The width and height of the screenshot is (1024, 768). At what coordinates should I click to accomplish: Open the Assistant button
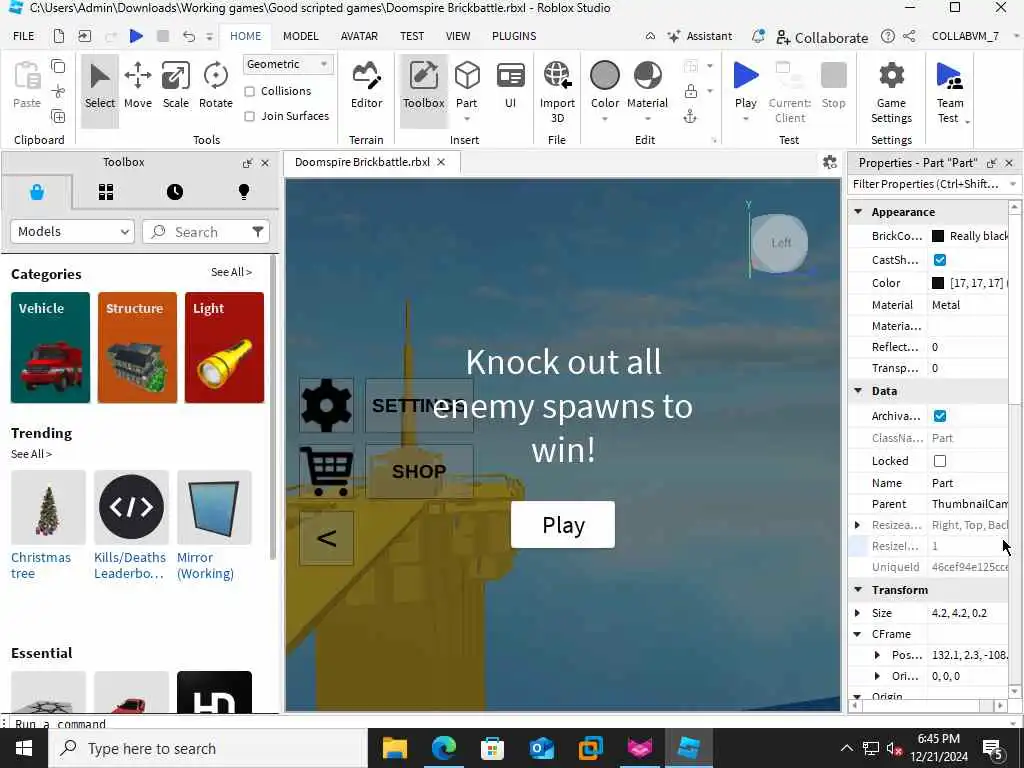coord(699,36)
